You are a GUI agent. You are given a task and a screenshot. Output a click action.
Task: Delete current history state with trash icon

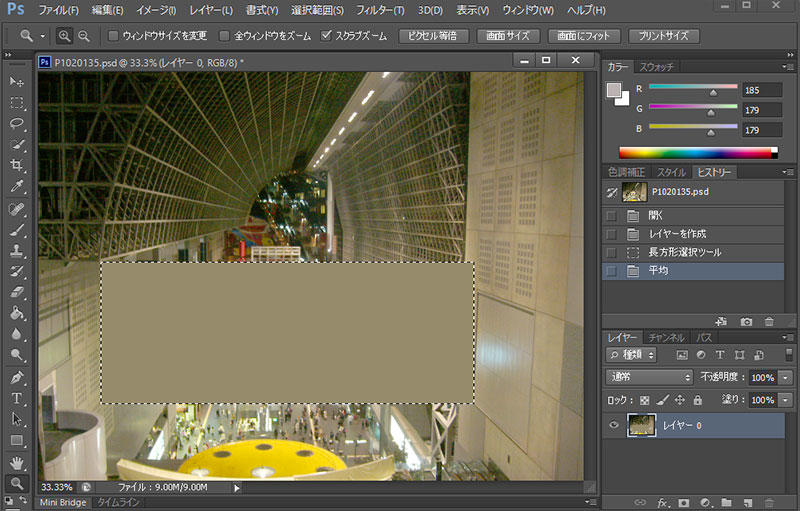coord(769,322)
